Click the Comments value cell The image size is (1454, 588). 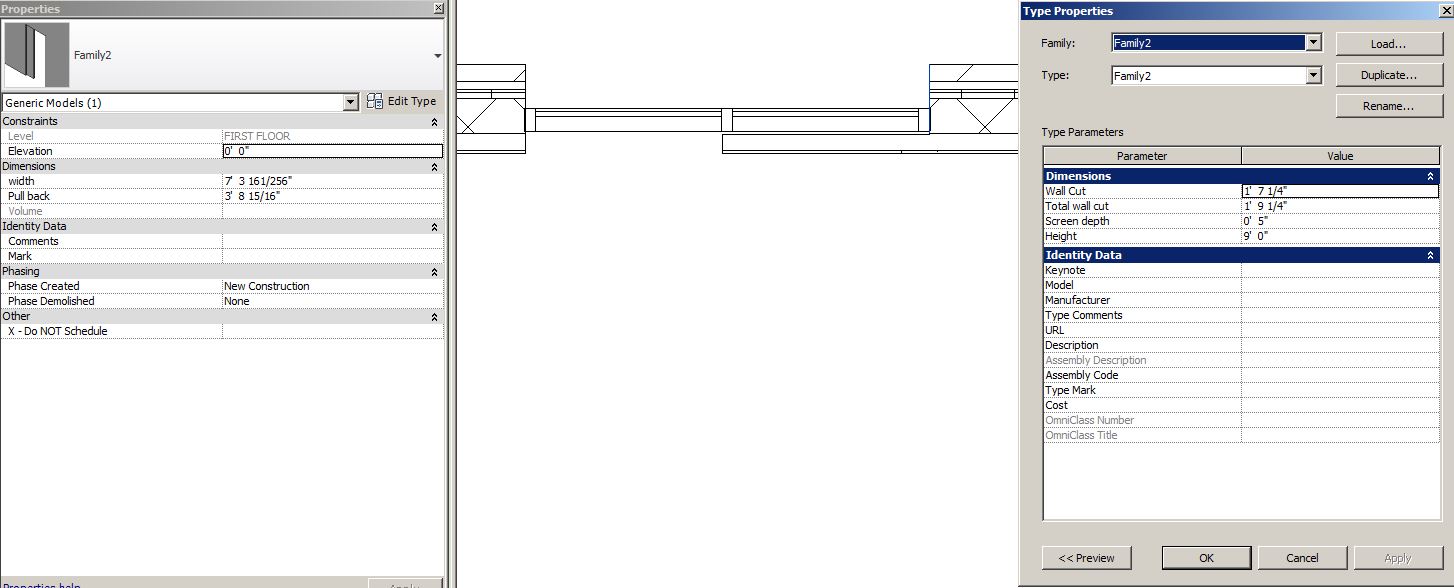point(332,241)
